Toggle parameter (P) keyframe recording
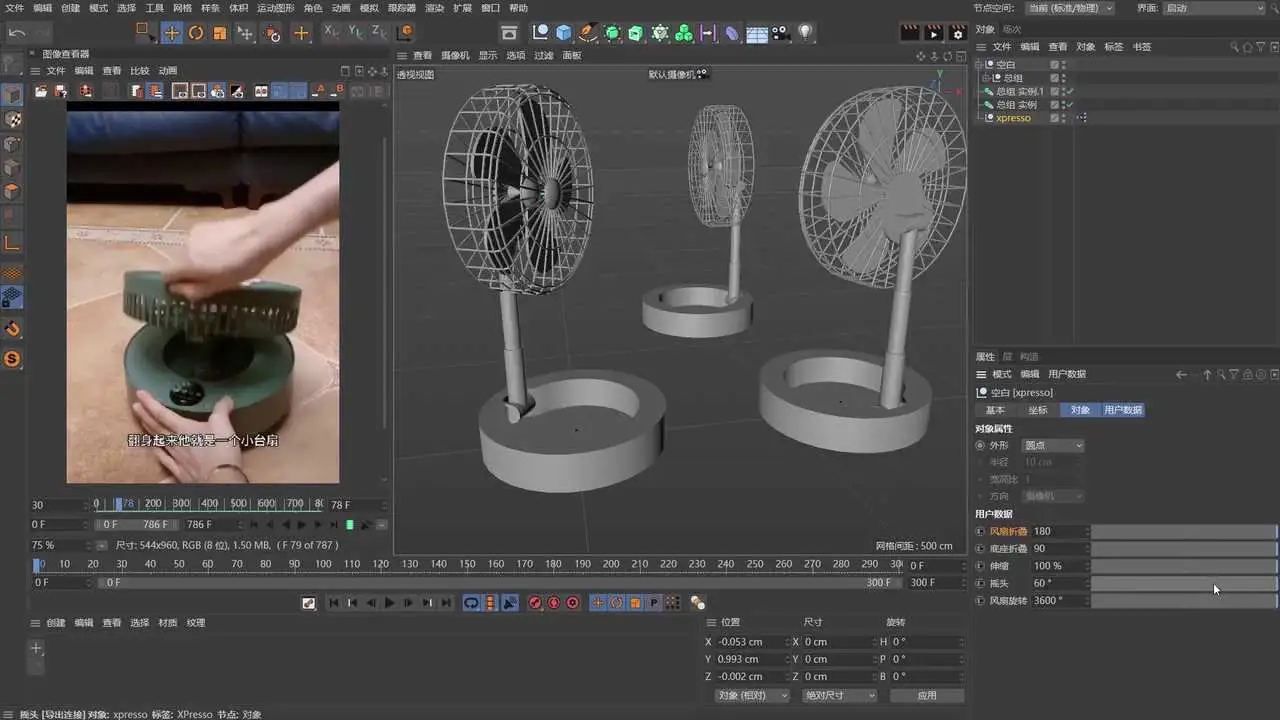 [654, 602]
